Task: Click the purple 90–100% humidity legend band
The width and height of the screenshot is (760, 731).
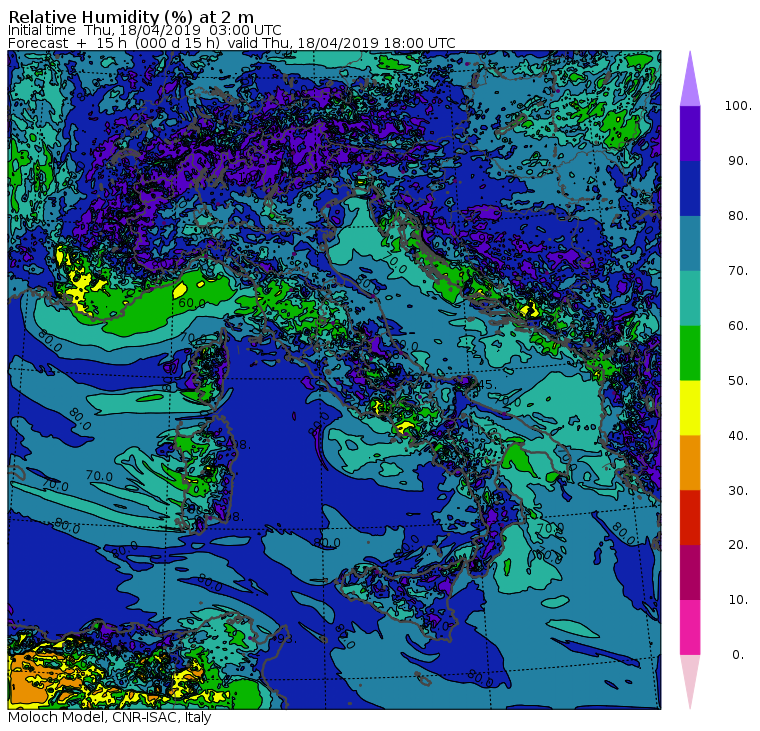Action: pos(690,133)
